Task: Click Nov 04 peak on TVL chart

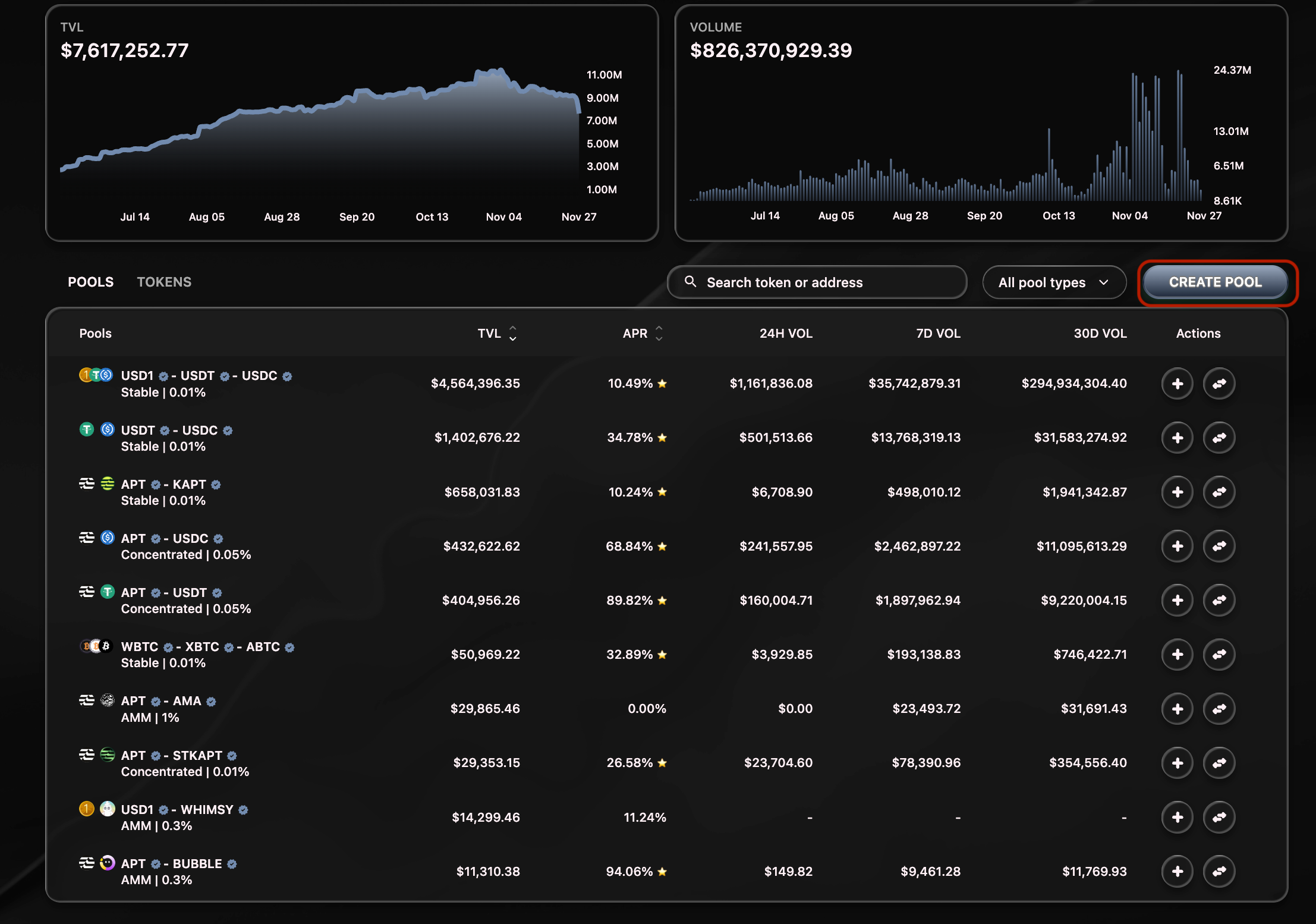Action: click(501, 71)
